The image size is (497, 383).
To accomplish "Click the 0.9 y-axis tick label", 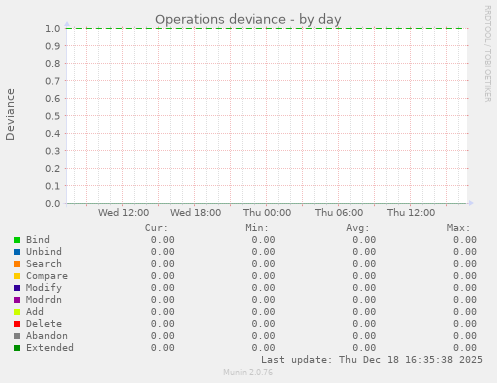I will point(53,46).
